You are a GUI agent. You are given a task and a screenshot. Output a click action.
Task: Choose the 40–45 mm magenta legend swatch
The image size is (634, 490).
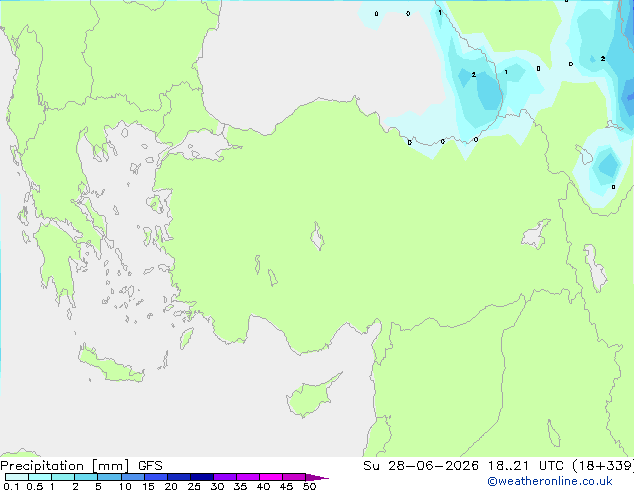tap(271, 477)
